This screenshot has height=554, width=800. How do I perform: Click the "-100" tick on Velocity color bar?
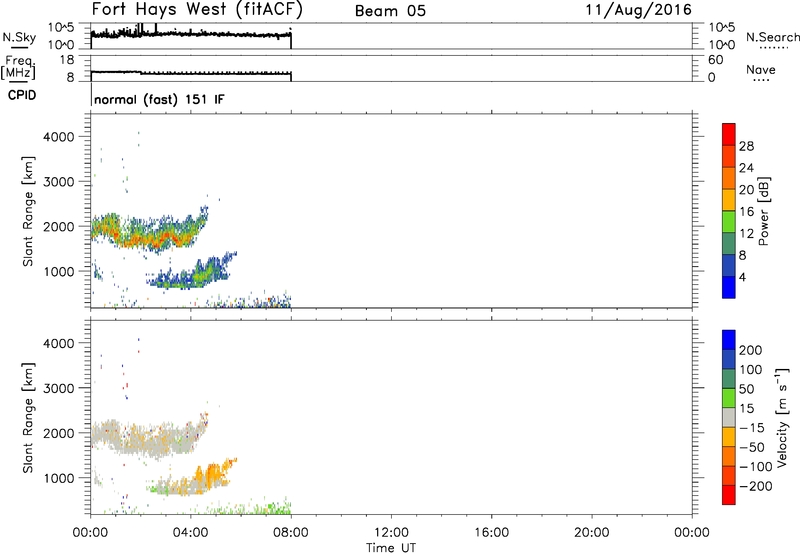[755, 467]
